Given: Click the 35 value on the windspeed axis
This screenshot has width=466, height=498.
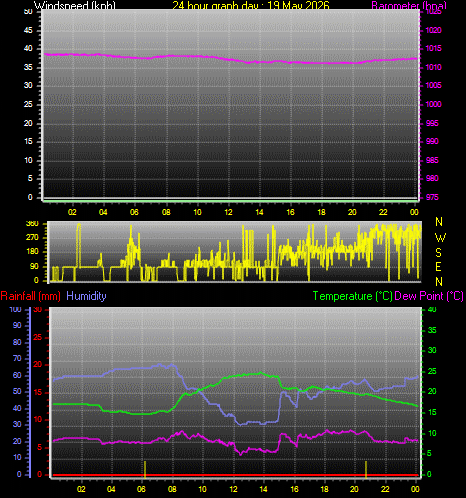Looking at the screenshot, I should (x=28, y=68).
